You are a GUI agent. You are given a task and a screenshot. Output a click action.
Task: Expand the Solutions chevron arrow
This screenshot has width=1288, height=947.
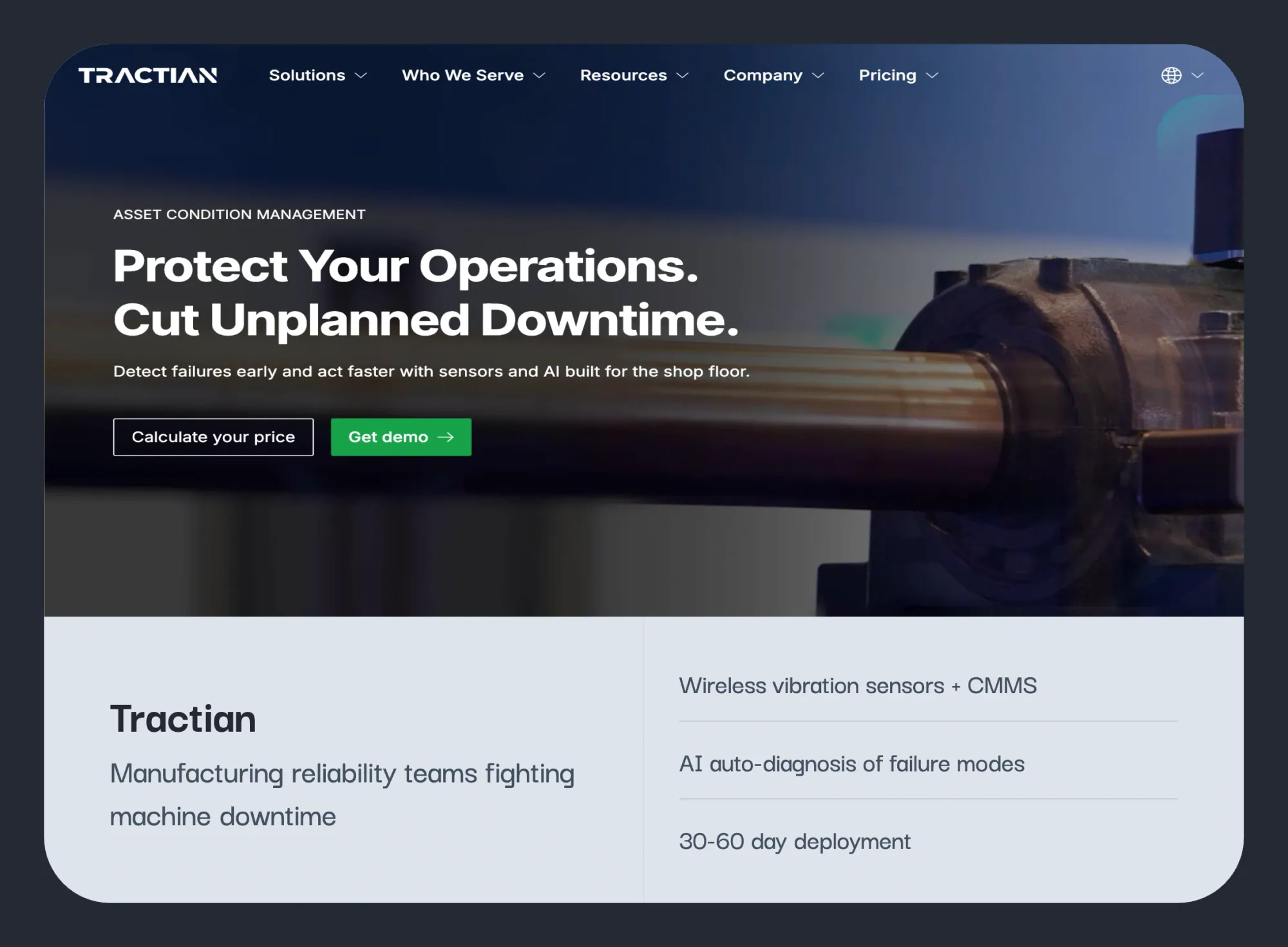[361, 75]
